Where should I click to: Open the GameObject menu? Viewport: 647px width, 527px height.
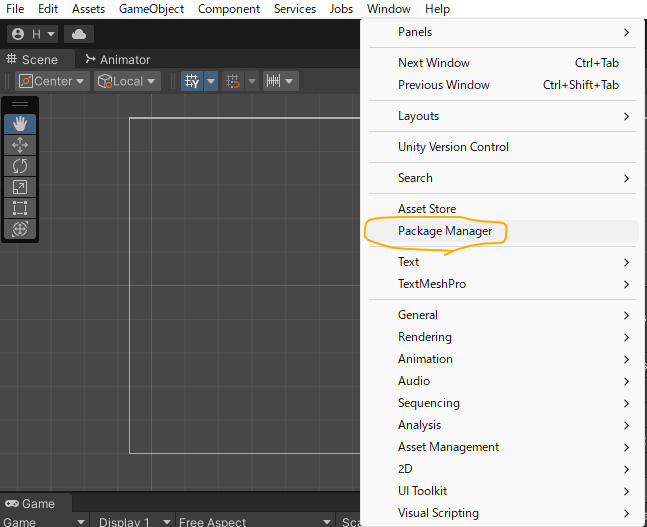[x=151, y=9]
